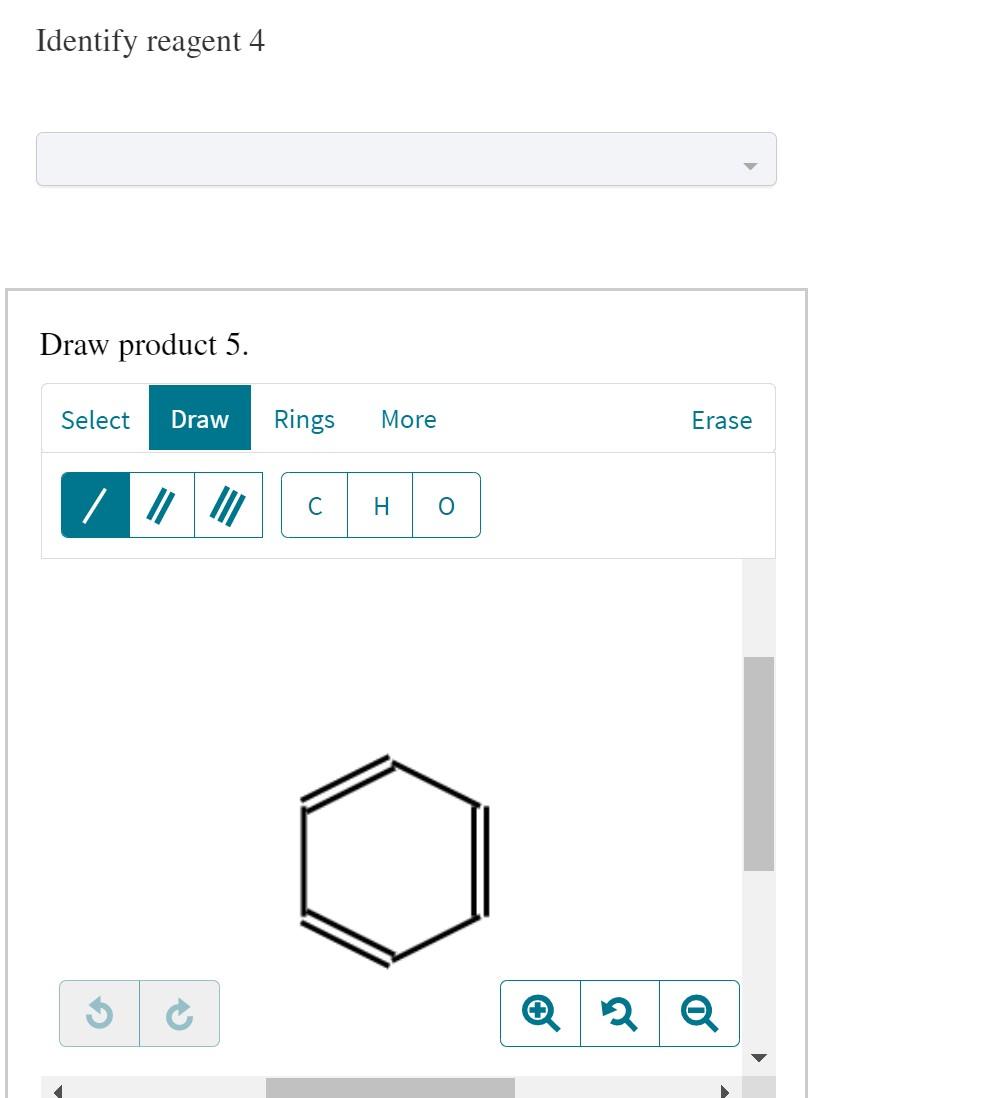Click the reset zoom icon
The height and width of the screenshot is (1098, 1004).
tap(619, 1013)
